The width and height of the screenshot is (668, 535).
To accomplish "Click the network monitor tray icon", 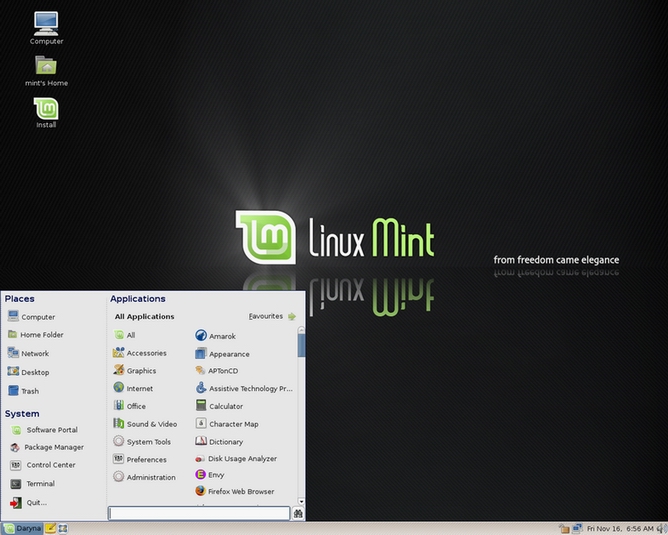I will pos(577,528).
